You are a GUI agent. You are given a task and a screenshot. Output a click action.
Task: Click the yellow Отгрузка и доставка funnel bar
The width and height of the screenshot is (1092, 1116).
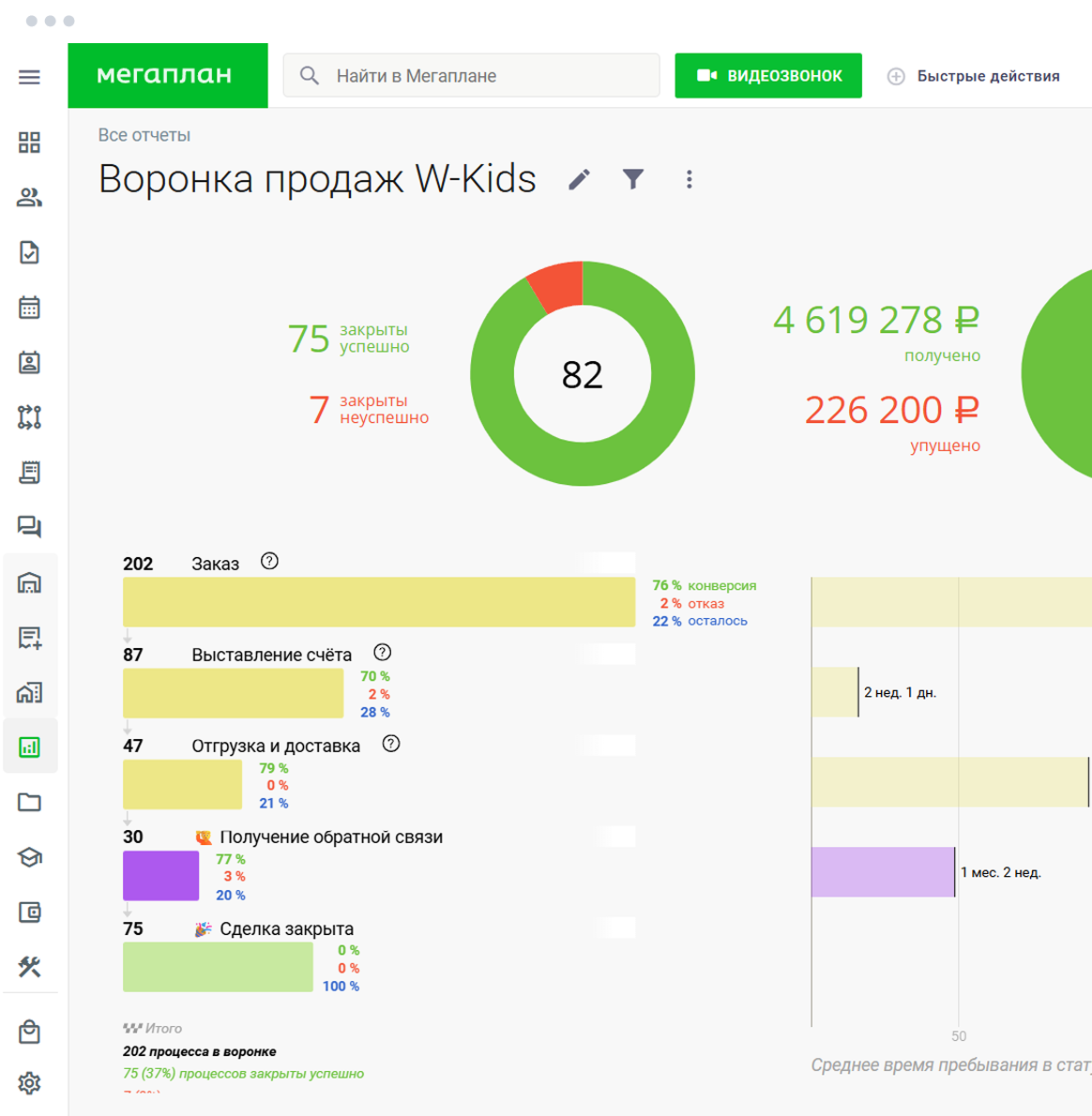[x=182, y=784]
